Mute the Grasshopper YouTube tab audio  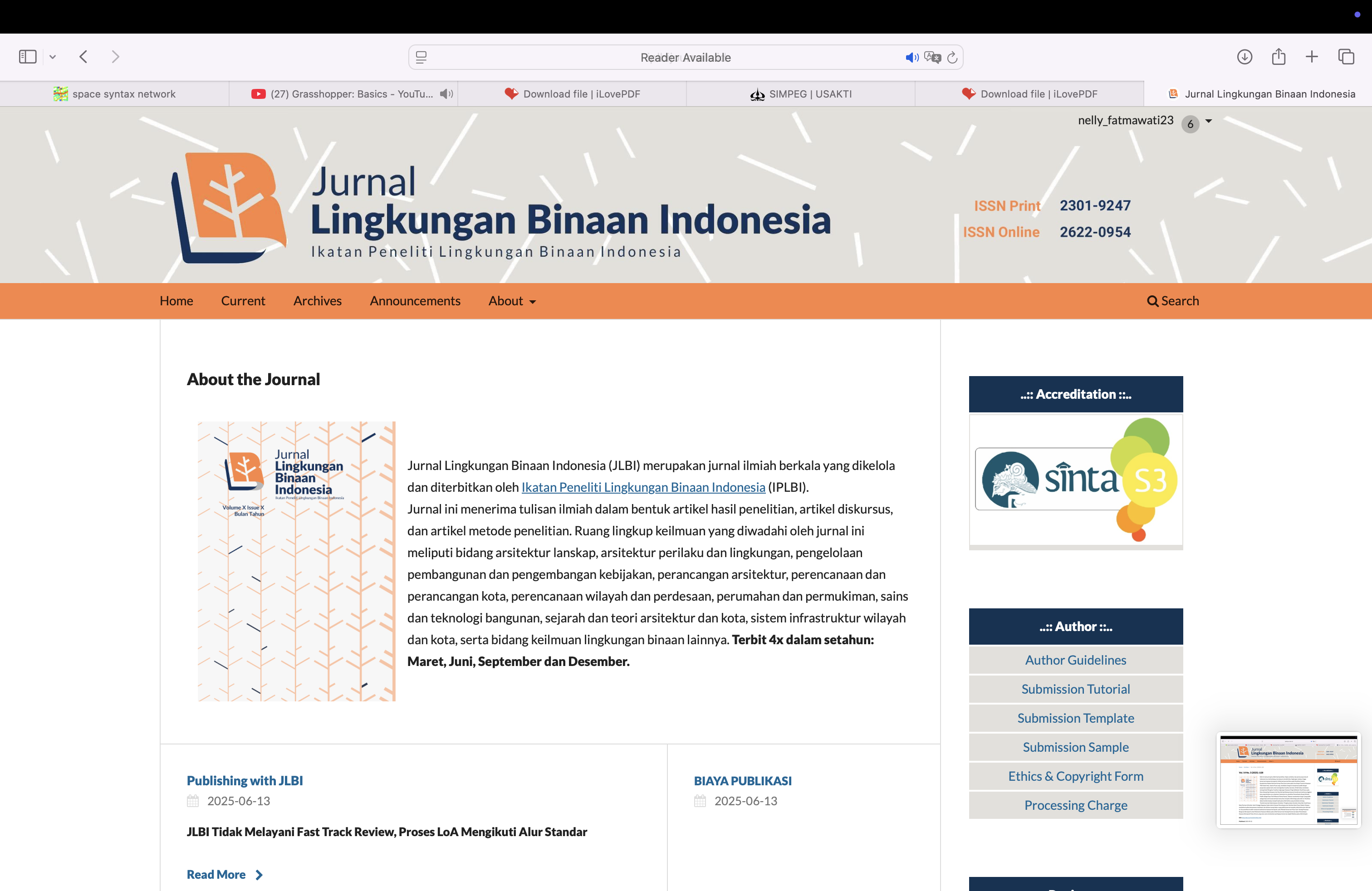pos(446,94)
